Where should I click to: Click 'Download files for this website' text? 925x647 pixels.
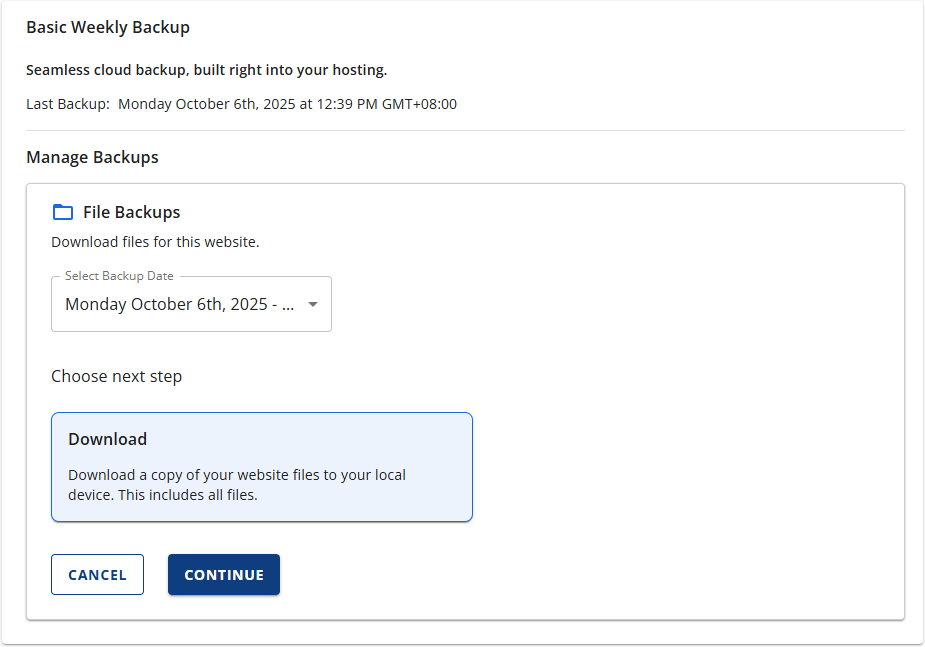tap(155, 242)
